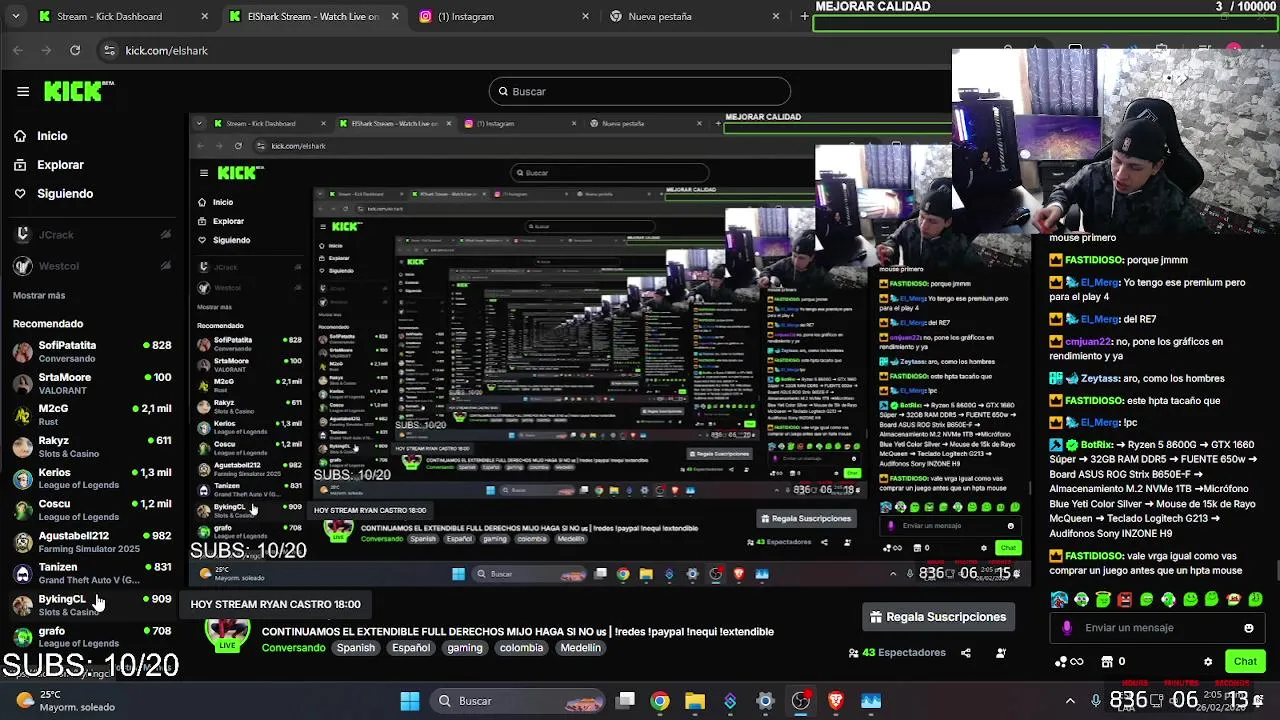Click the browser back arrow
This screenshot has width=1280, height=720.
tap(18, 50)
